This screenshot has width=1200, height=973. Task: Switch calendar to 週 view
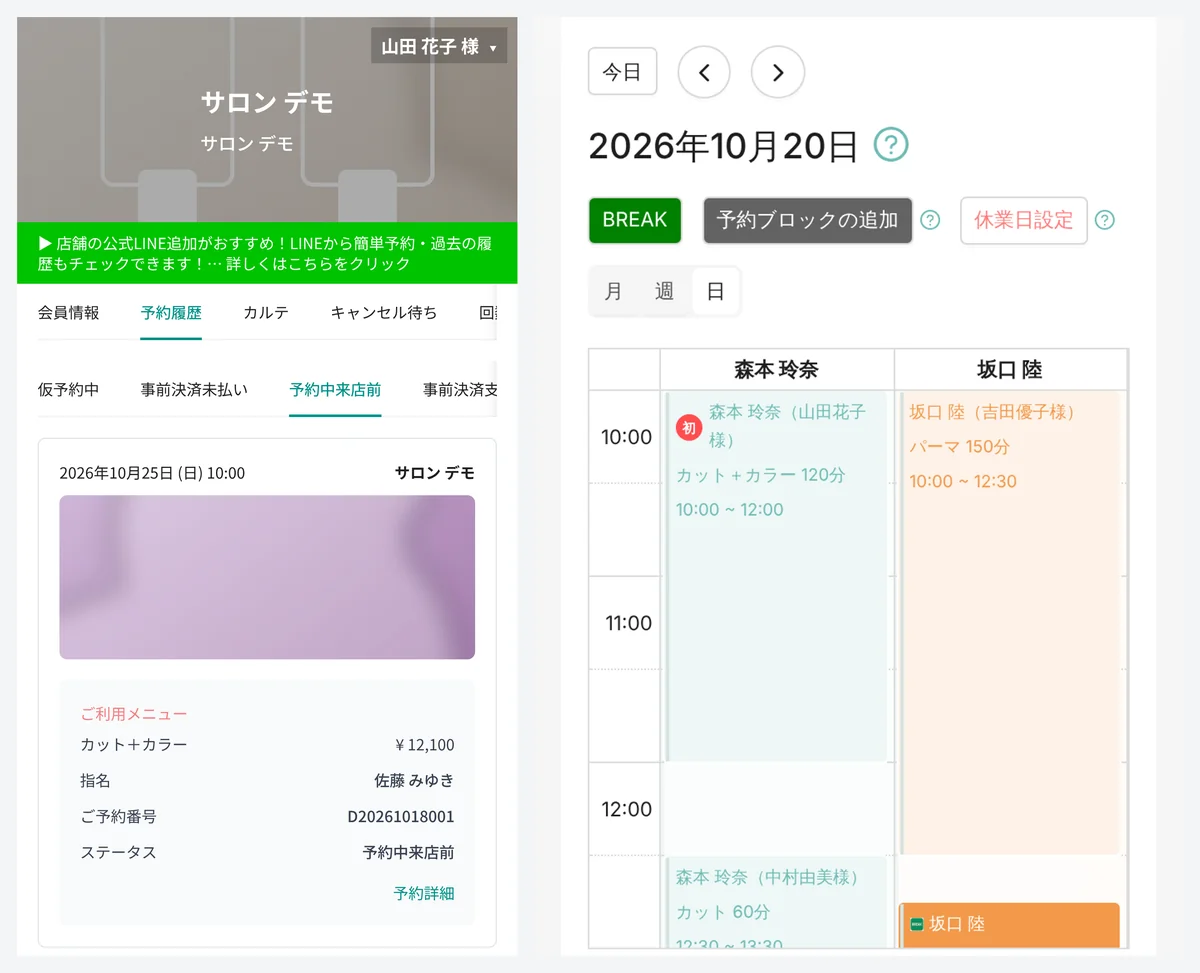[665, 292]
